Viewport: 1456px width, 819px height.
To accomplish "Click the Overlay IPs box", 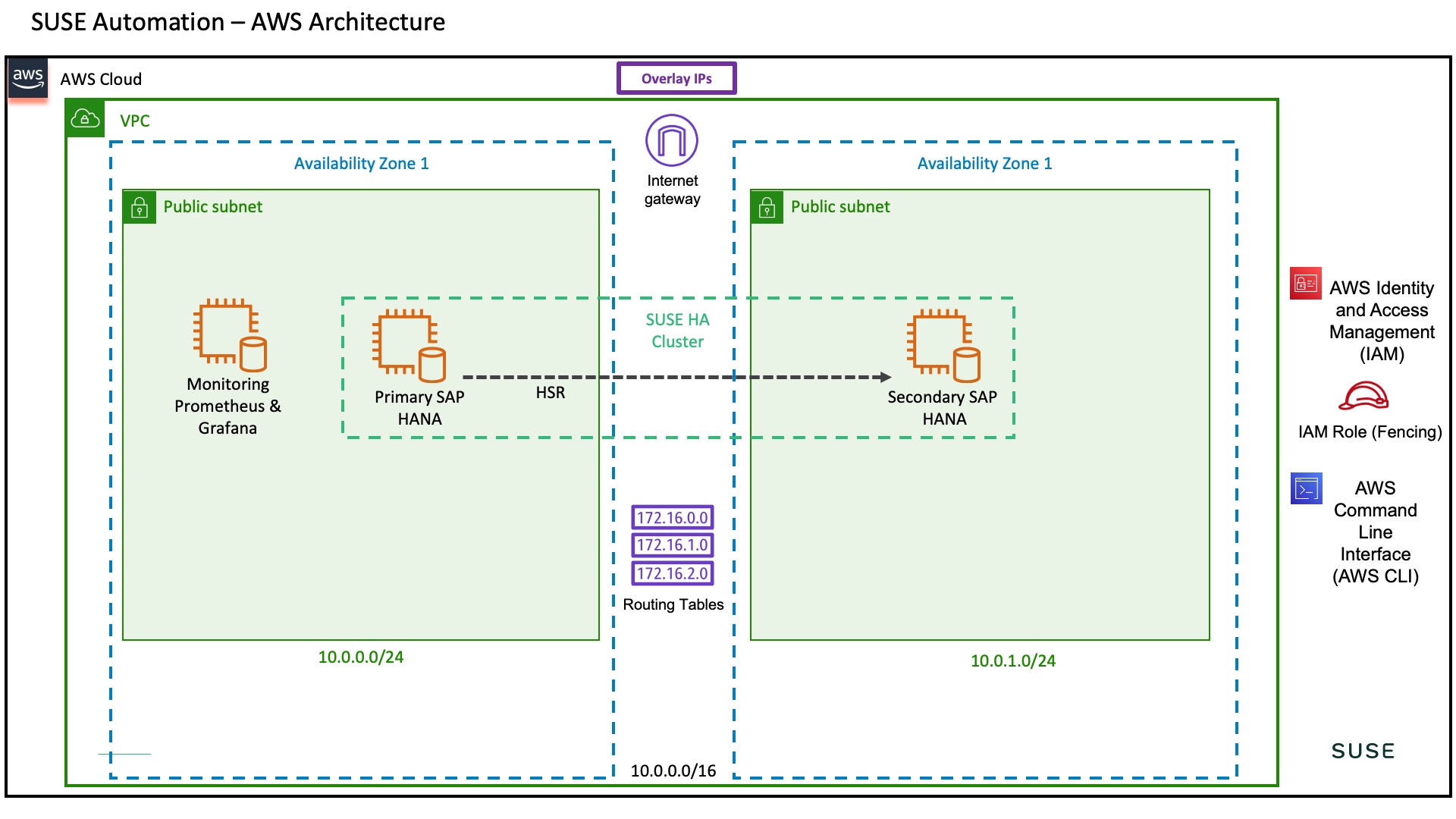I will pyautogui.click(x=676, y=78).
